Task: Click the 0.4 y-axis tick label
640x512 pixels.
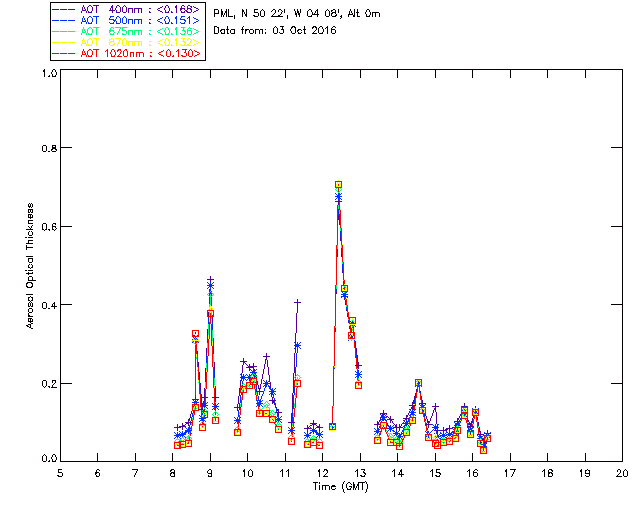Action: [x=49, y=305]
